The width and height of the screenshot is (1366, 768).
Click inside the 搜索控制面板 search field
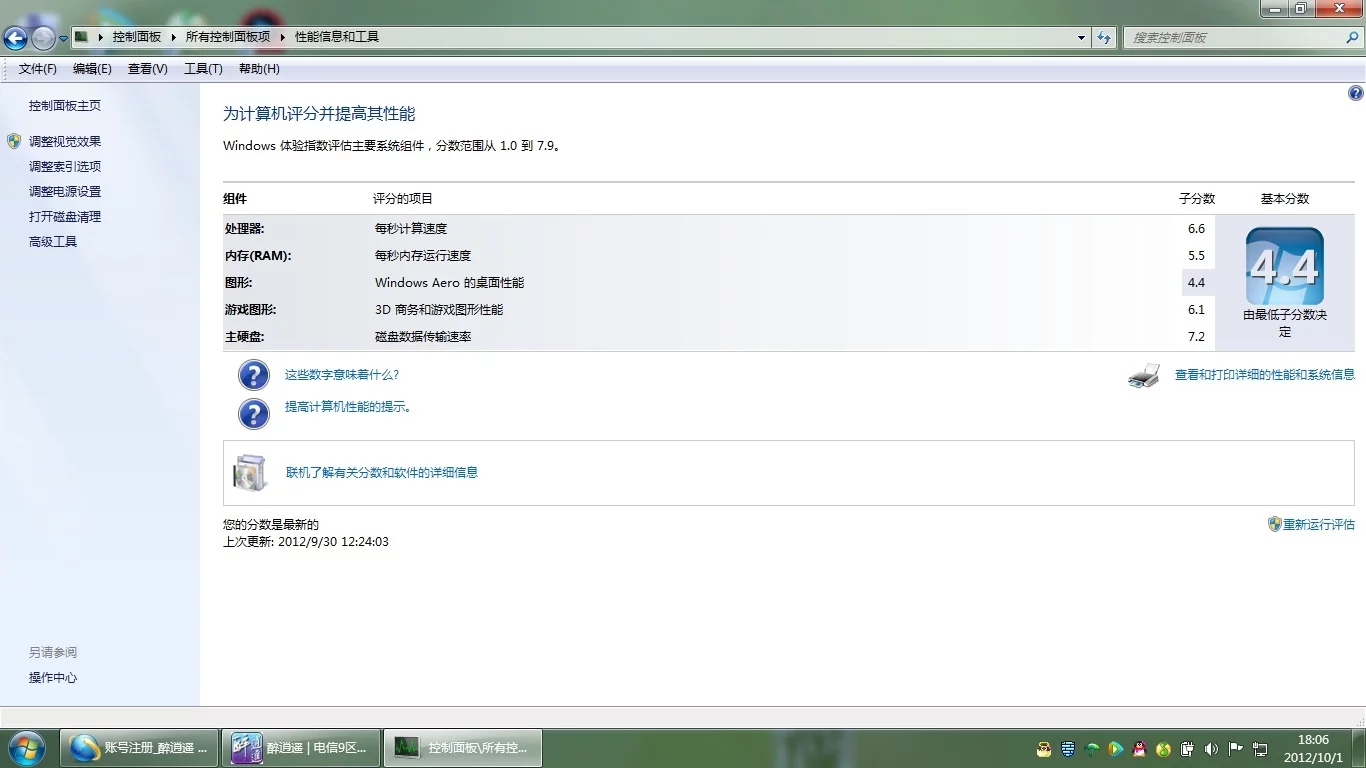coord(1230,37)
